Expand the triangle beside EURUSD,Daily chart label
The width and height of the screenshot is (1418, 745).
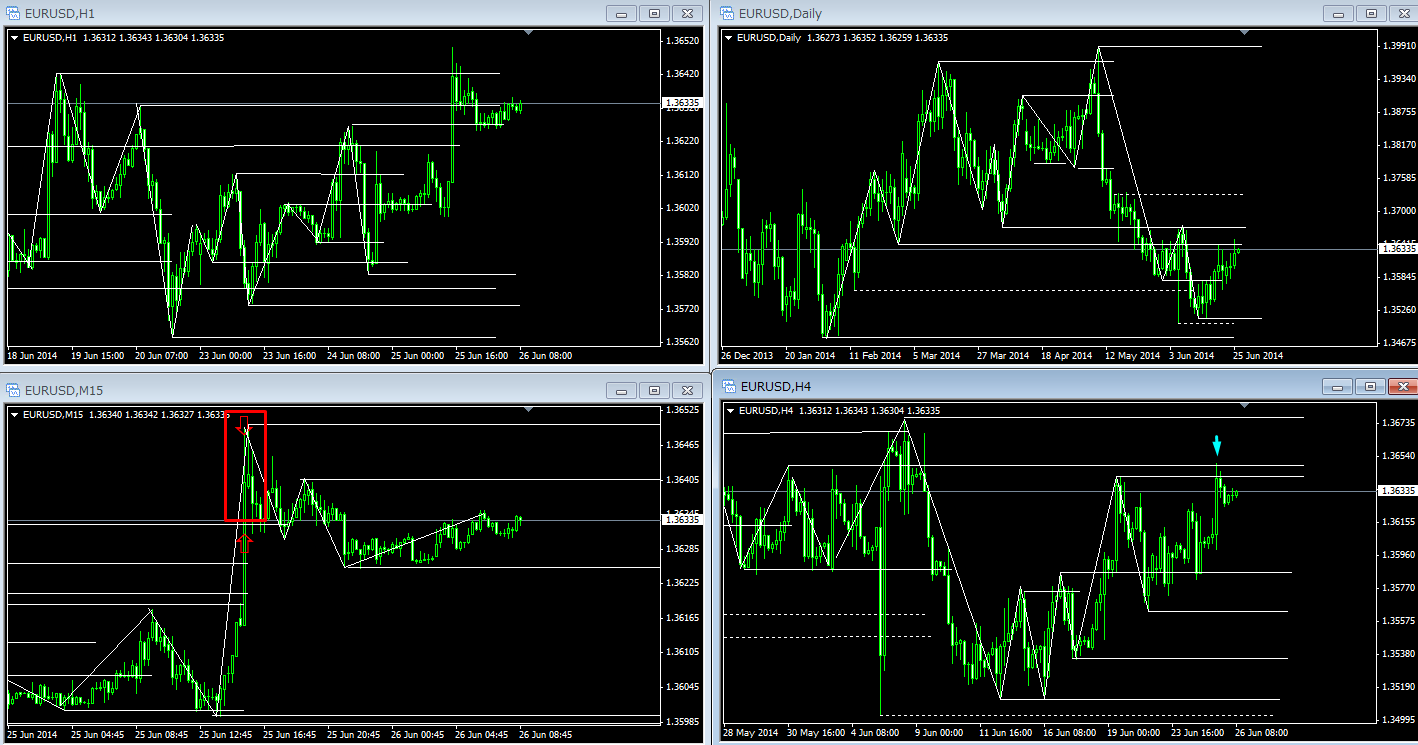pos(728,38)
